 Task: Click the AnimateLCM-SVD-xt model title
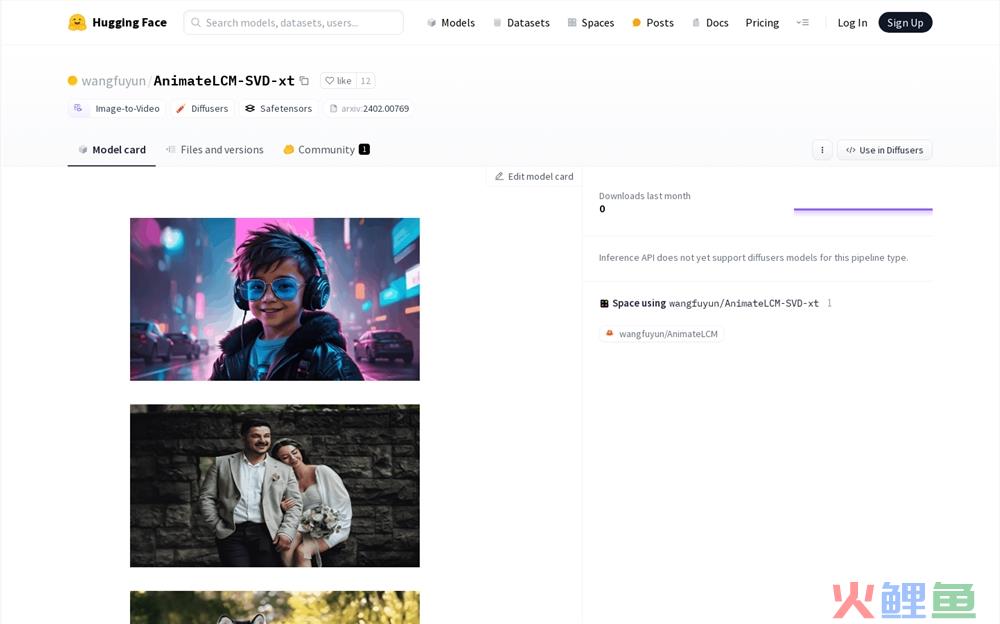(x=224, y=80)
